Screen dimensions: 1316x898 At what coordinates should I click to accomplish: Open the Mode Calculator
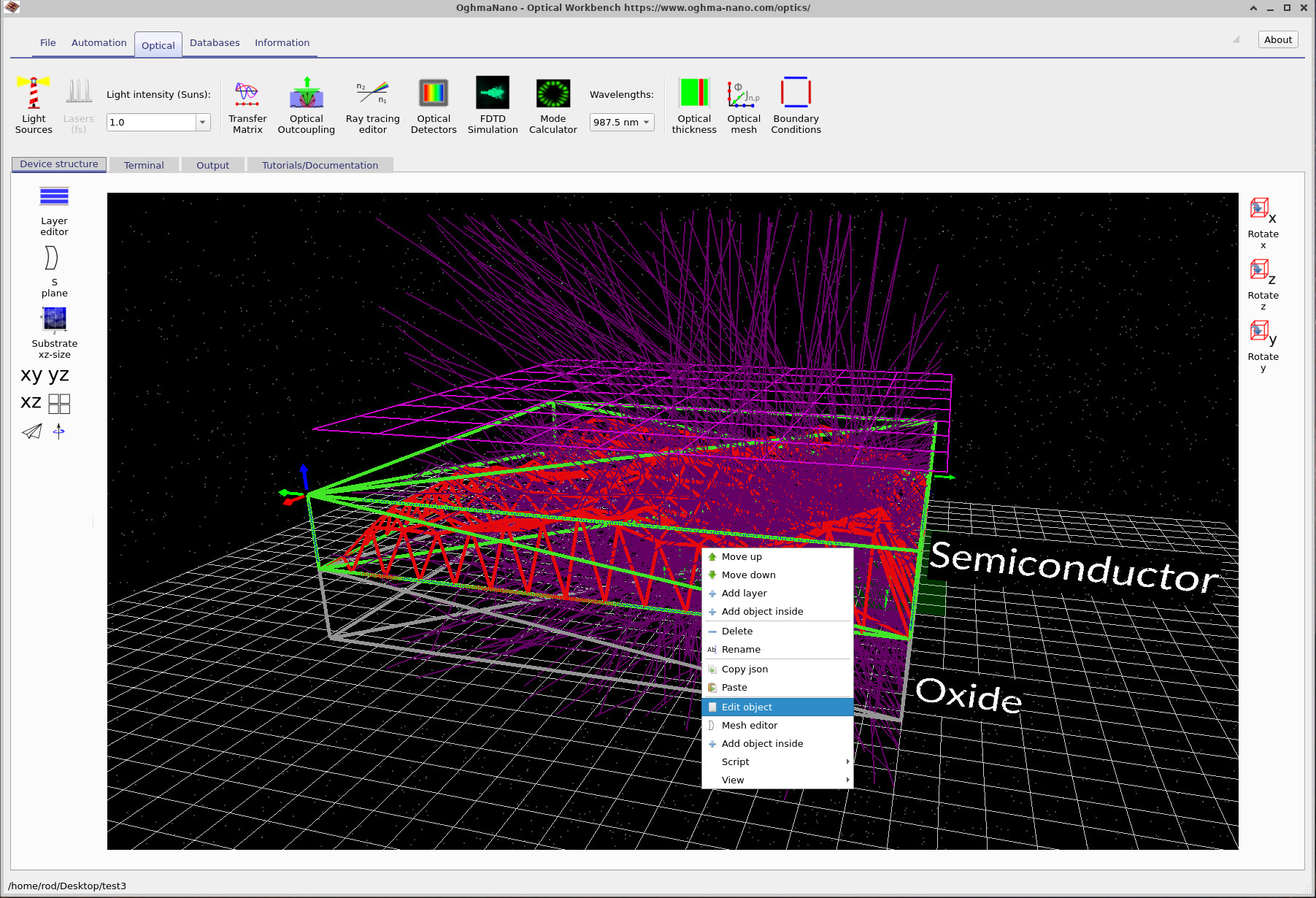tap(553, 105)
